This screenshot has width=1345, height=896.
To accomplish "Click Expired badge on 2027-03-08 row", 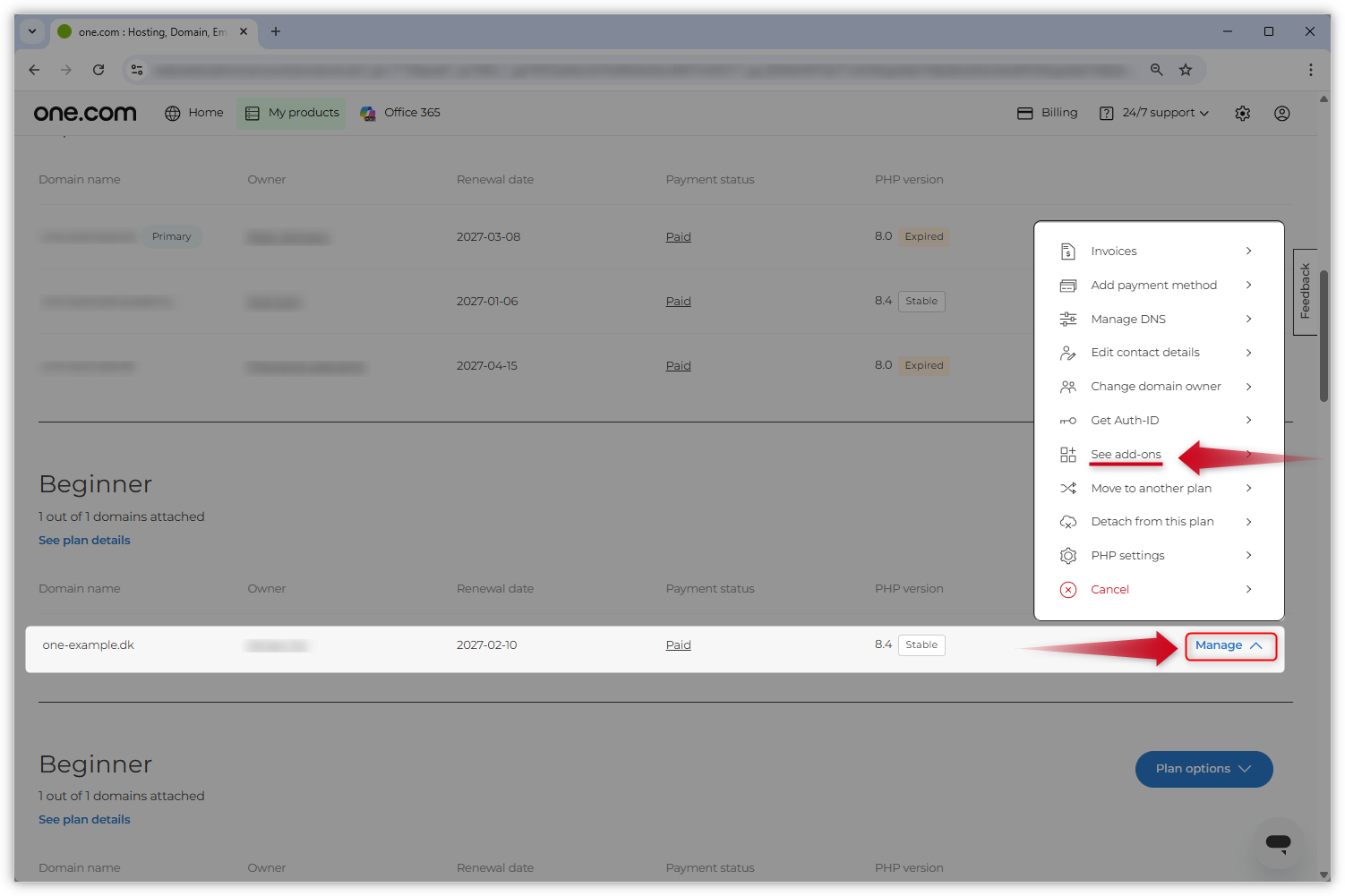I will pyautogui.click(x=924, y=237).
